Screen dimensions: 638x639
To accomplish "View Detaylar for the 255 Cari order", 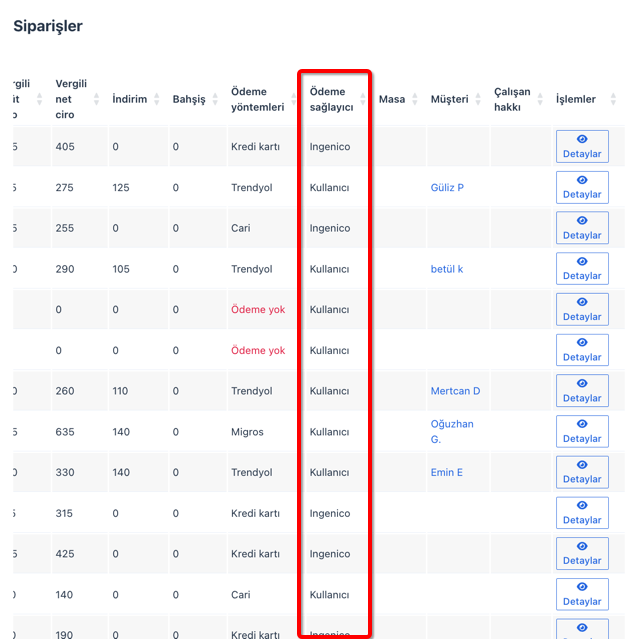I will [x=582, y=228].
